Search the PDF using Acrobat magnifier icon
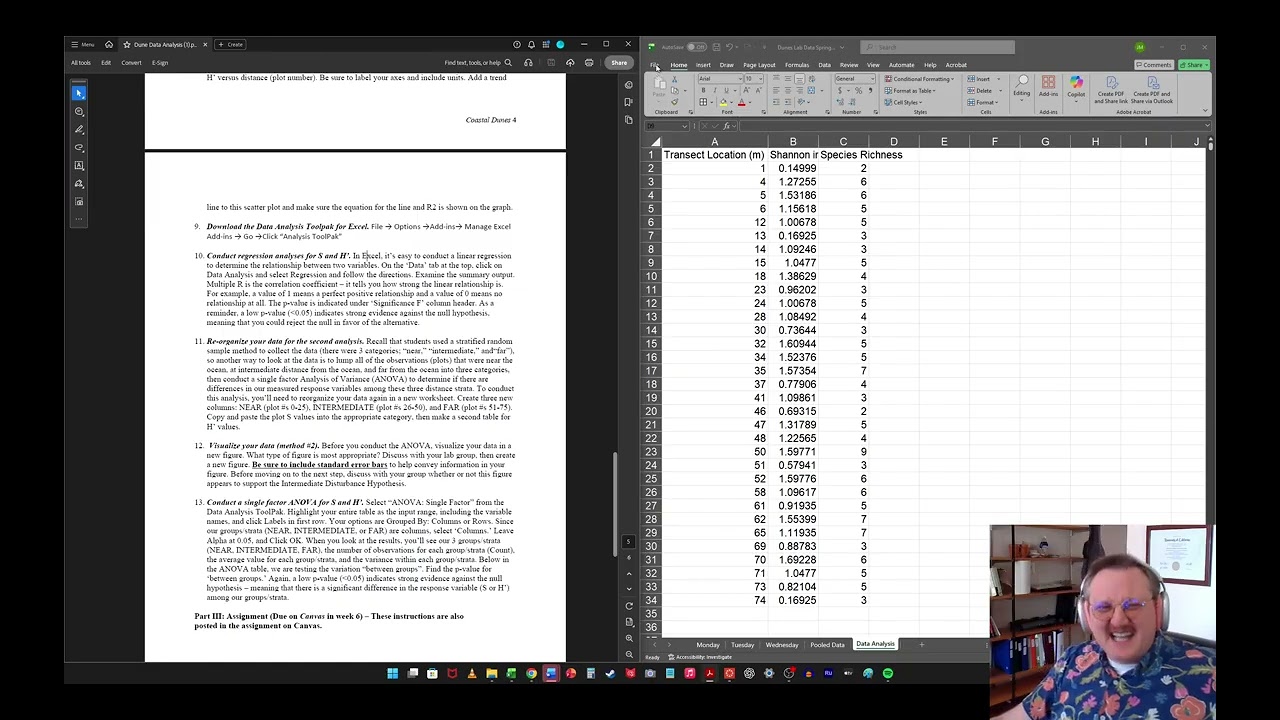 point(508,63)
